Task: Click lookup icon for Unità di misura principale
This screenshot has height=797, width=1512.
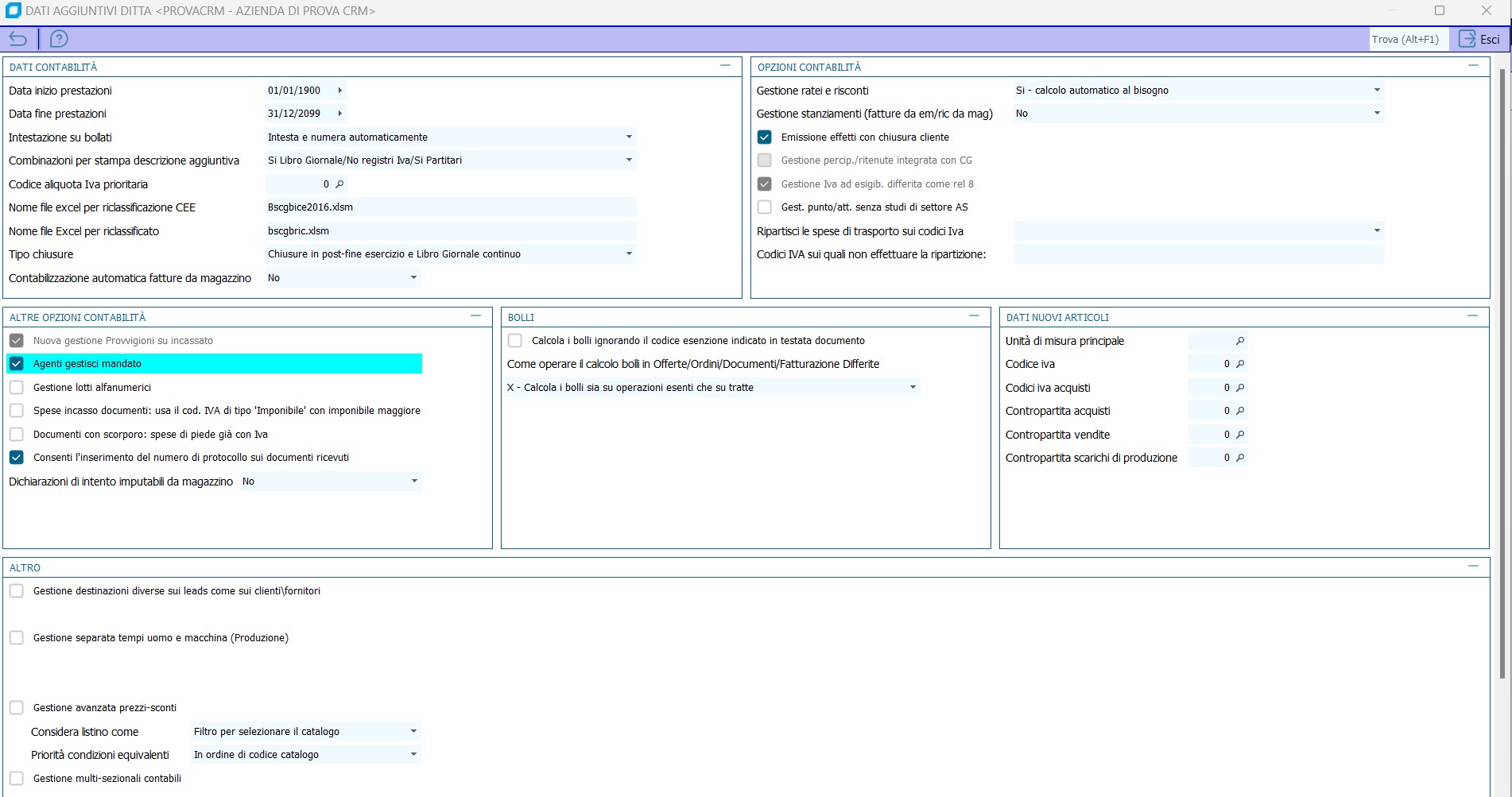Action: click(x=1239, y=341)
